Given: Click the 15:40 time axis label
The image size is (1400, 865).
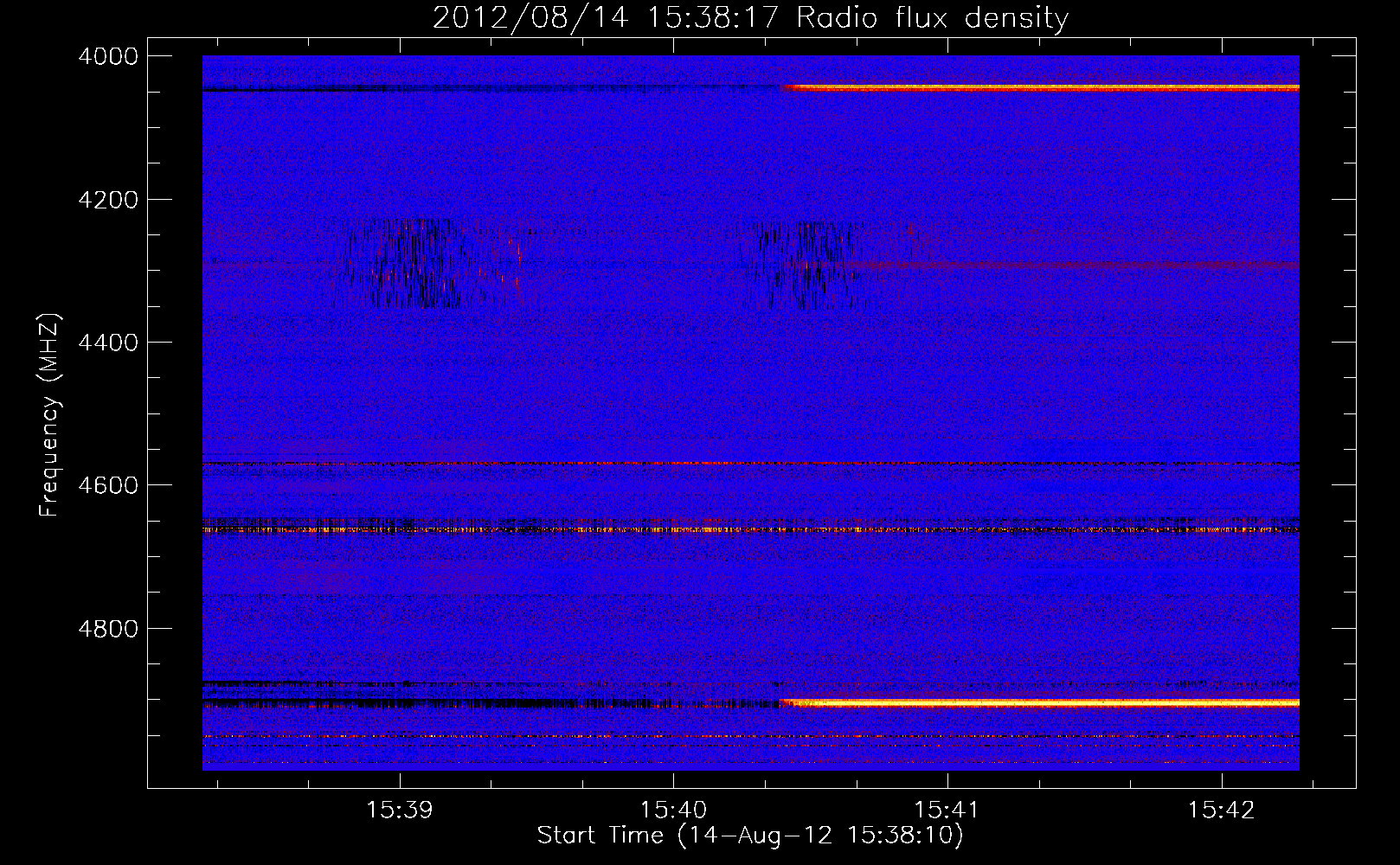Looking at the screenshot, I should tap(672, 811).
